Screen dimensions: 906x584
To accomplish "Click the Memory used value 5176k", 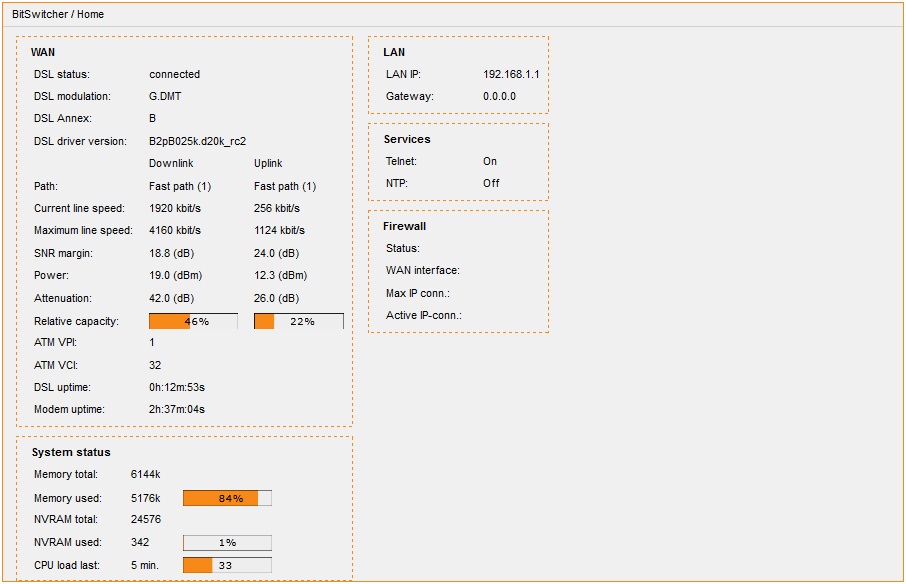I will pyautogui.click(x=146, y=498).
